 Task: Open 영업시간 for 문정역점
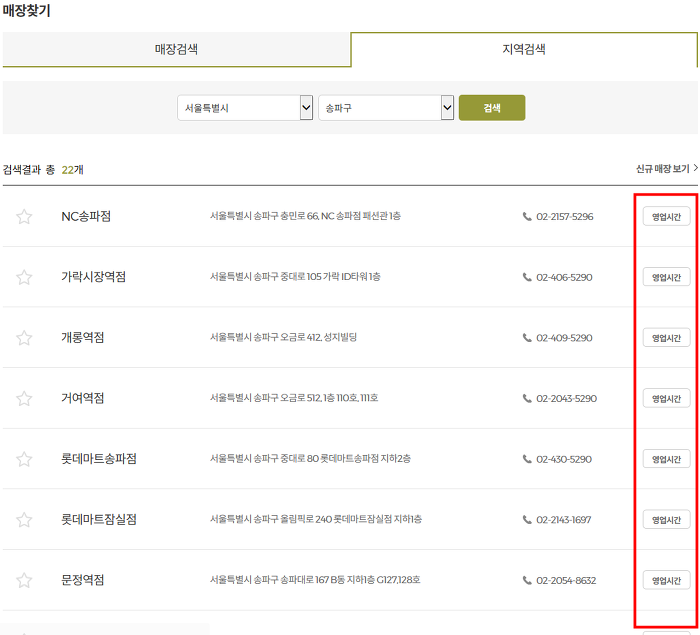pos(667,581)
